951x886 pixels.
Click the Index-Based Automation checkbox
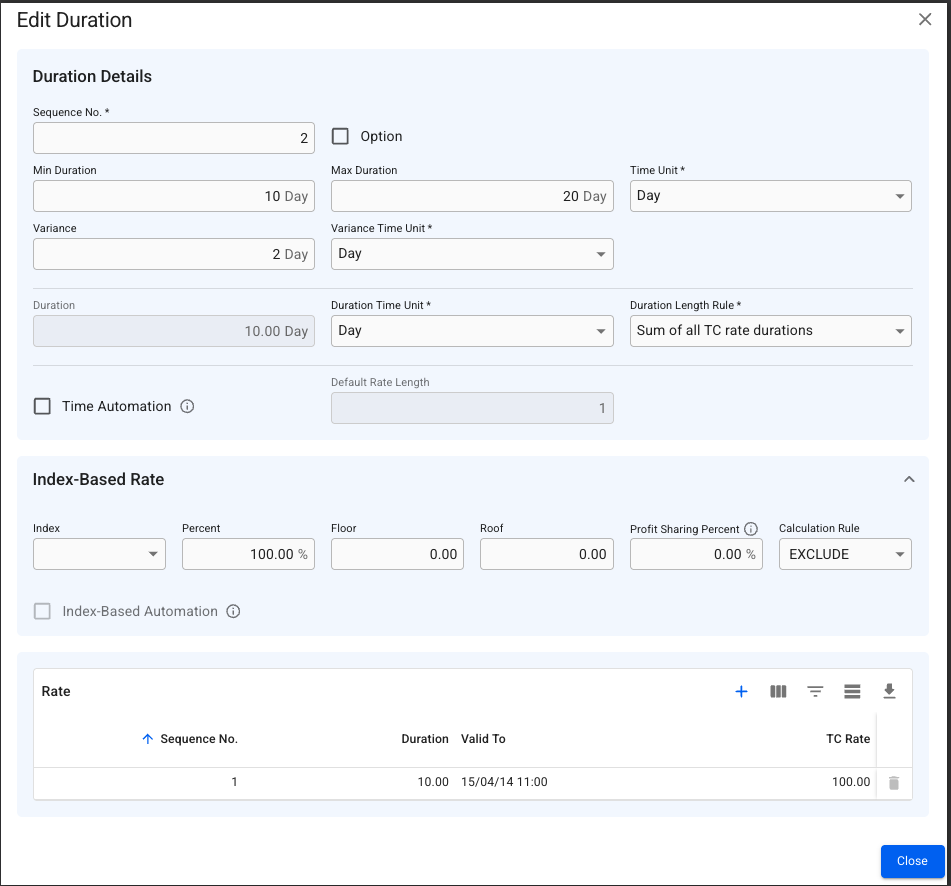42,611
